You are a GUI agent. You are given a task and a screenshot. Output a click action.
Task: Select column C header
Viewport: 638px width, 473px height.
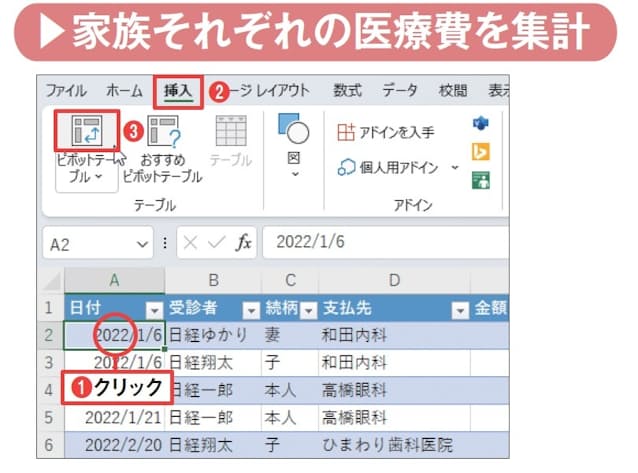(290, 280)
